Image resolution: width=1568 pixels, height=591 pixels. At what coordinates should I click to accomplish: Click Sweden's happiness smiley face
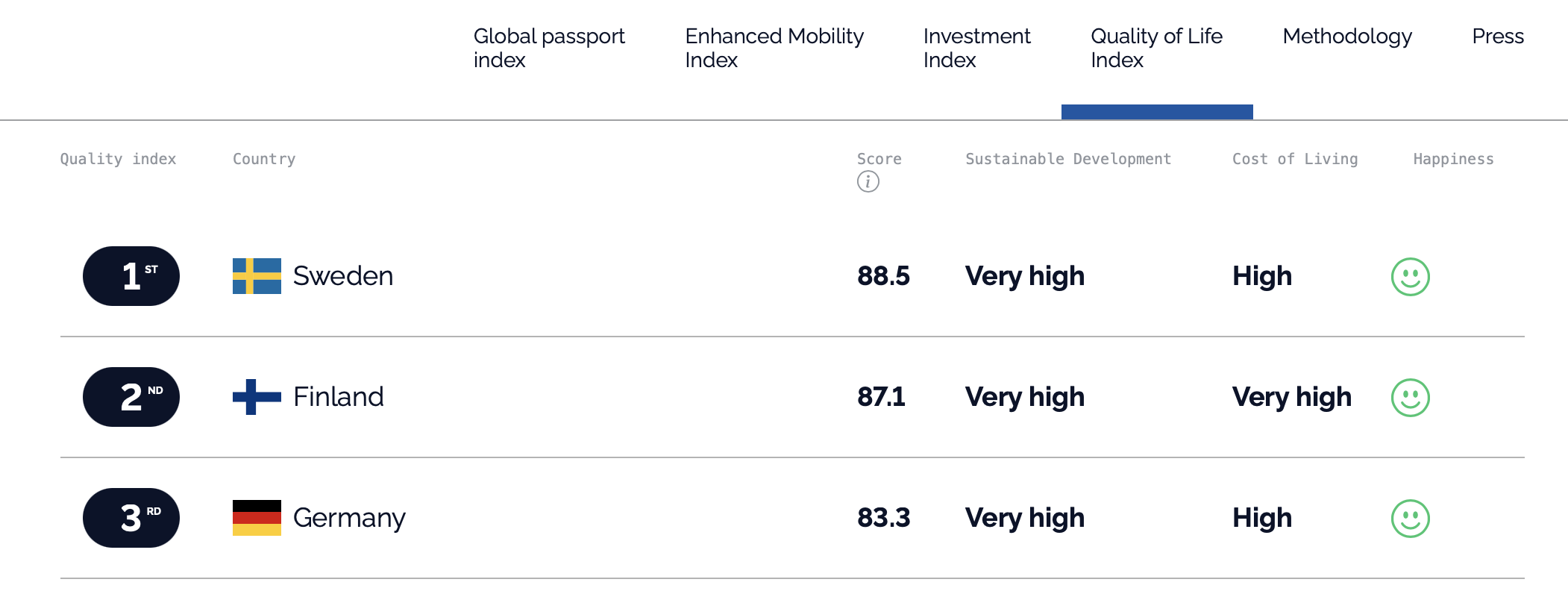(x=1410, y=277)
